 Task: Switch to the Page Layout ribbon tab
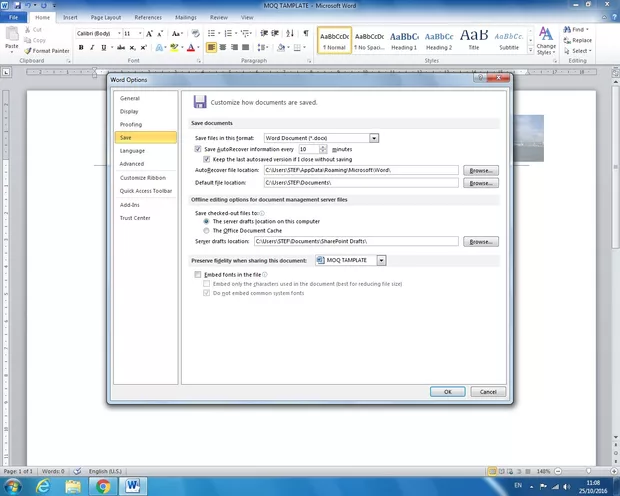point(105,17)
